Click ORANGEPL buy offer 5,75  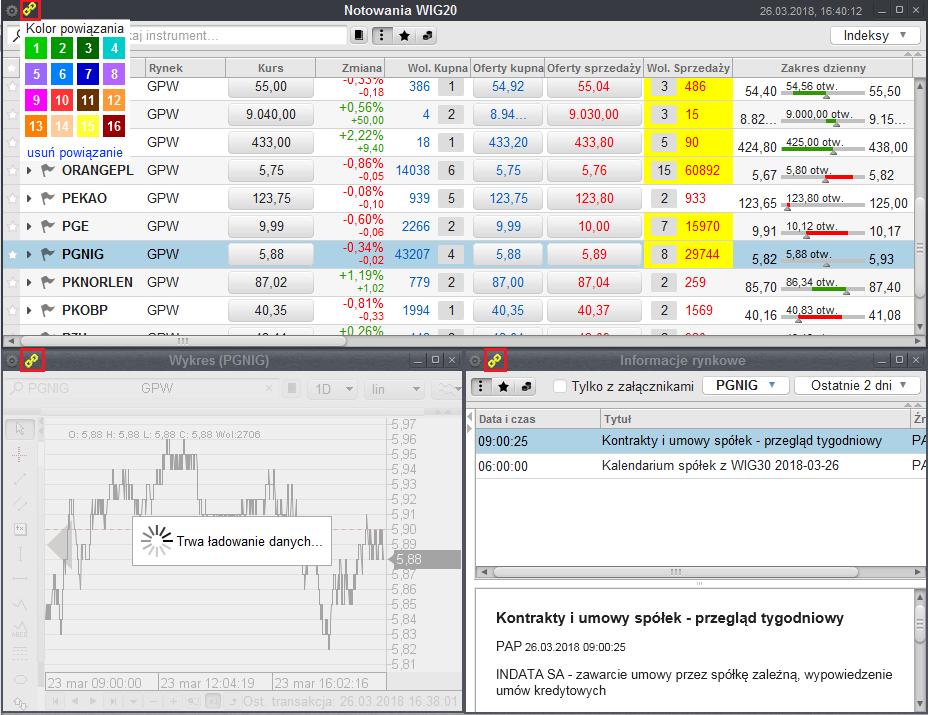pos(508,170)
